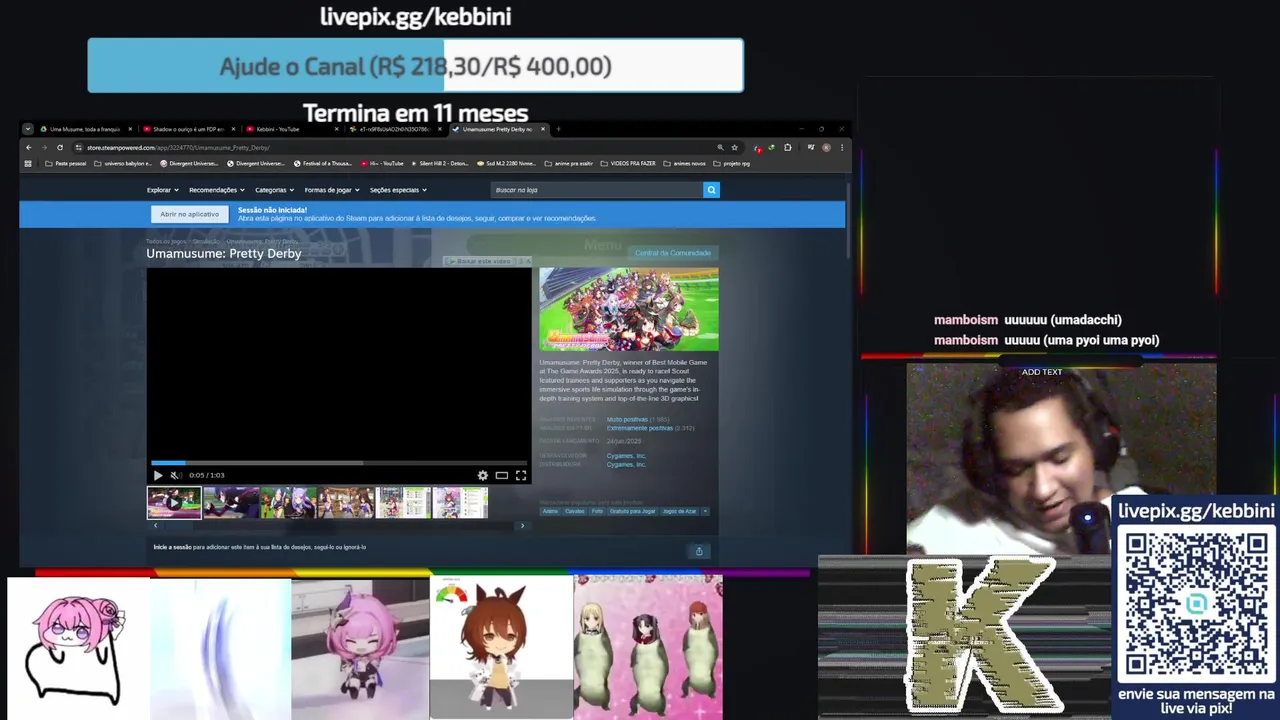Switch to the 'Uma Musume, toda a franquia' tab

pyautogui.click(x=84, y=129)
